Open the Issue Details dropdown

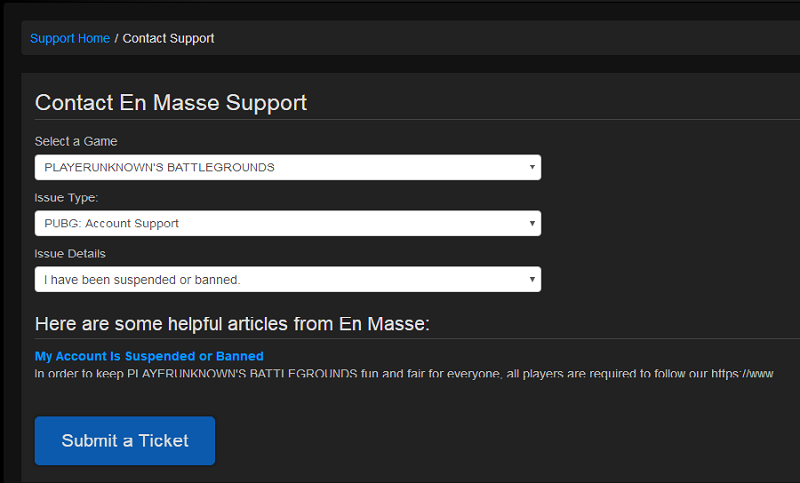pyautogui.click(x=287, y=279)
